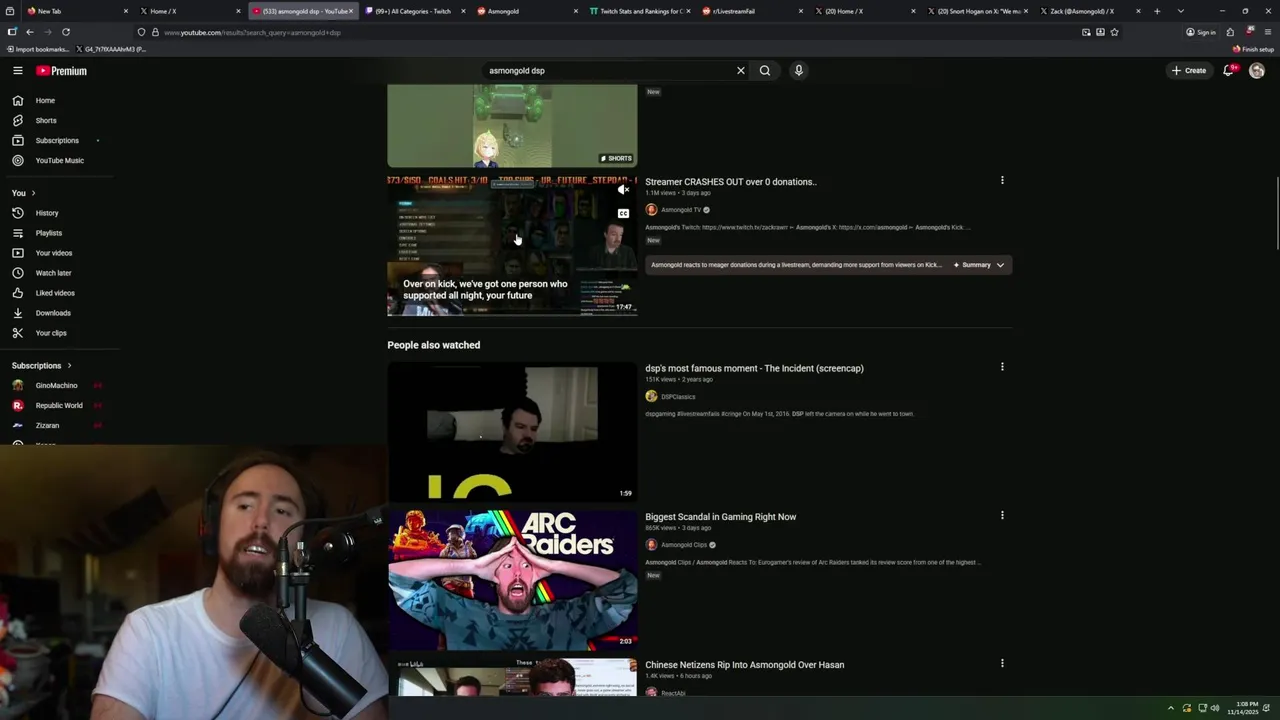Clear the search box with the X
Image resolution: width=1280 pixels, height=720 pixels.
(741, 71)
